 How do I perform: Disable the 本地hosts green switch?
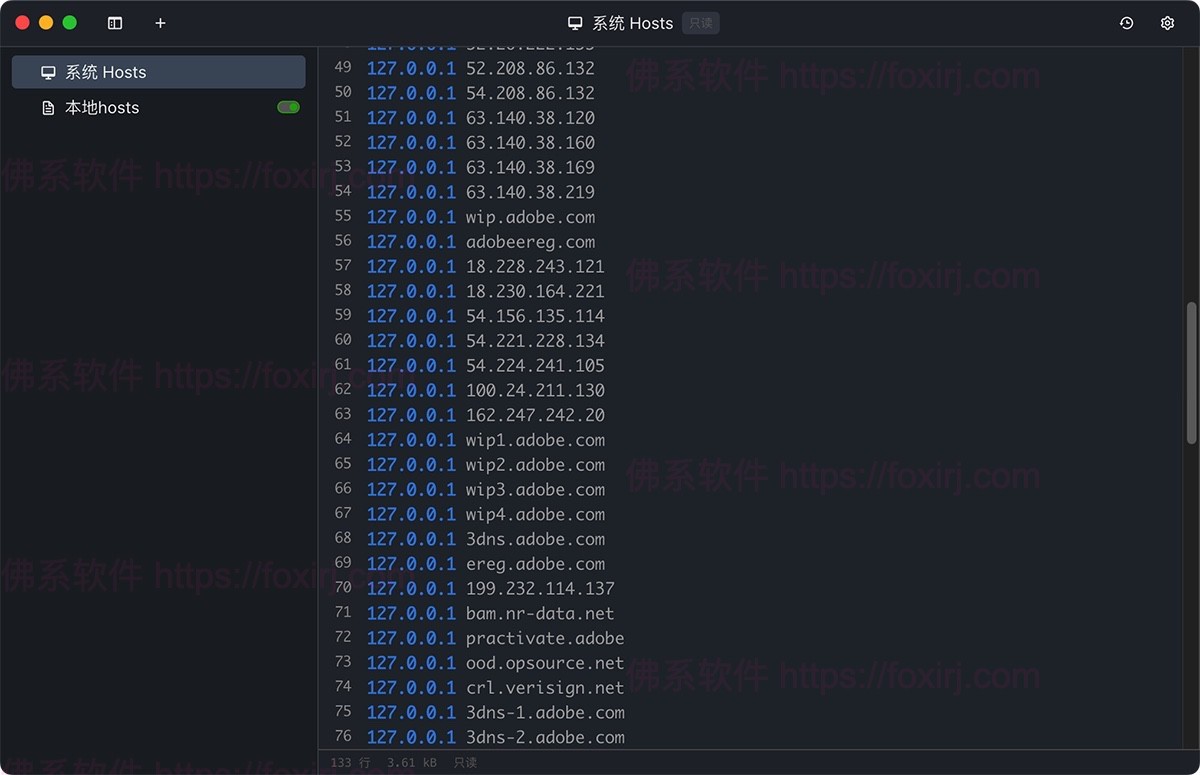tap(288, 107)
